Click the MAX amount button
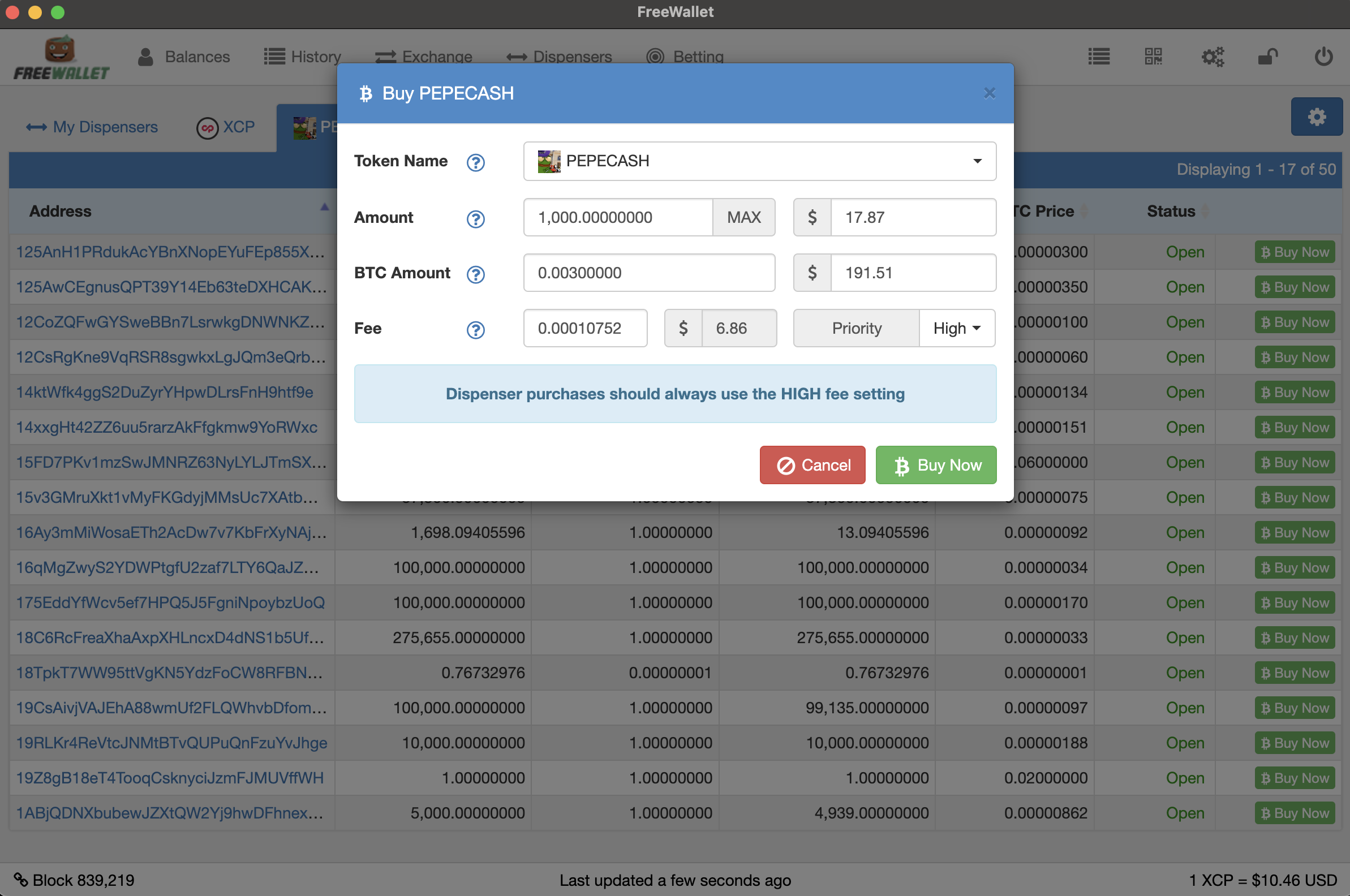 tap(743, 217)
